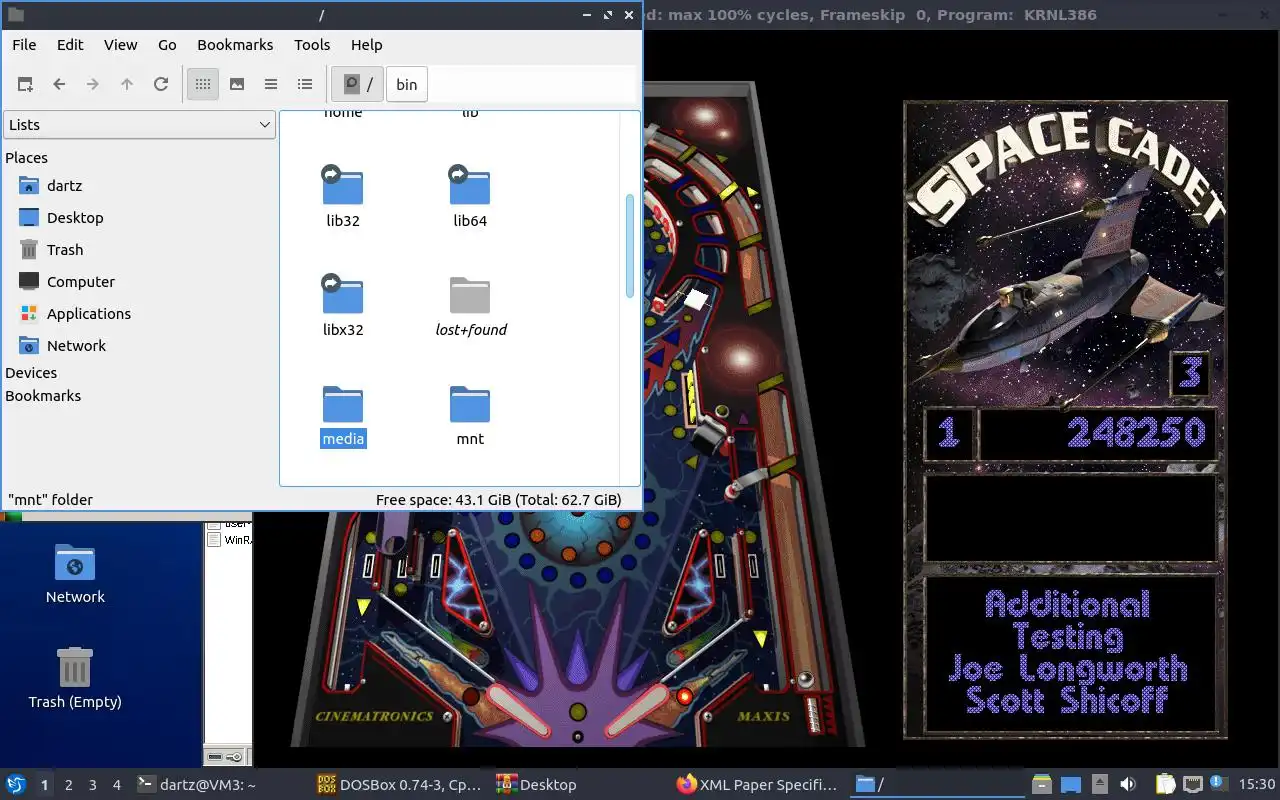This screenshot has height=800, width=1280.
Task: Go back to previous folder
Action: [x=59, y=85]
